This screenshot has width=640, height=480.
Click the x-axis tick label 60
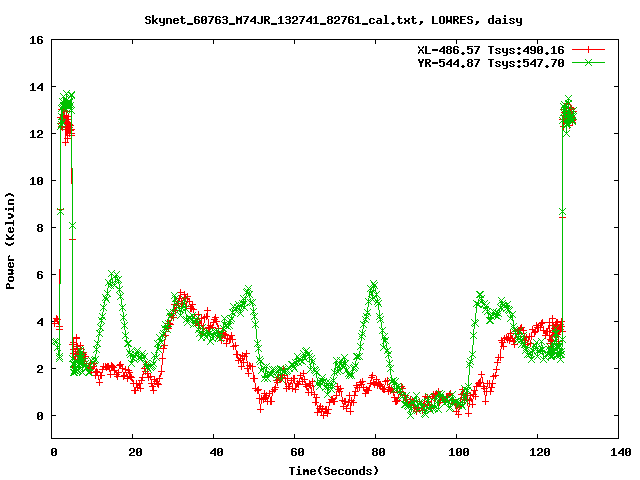(297, 452)
